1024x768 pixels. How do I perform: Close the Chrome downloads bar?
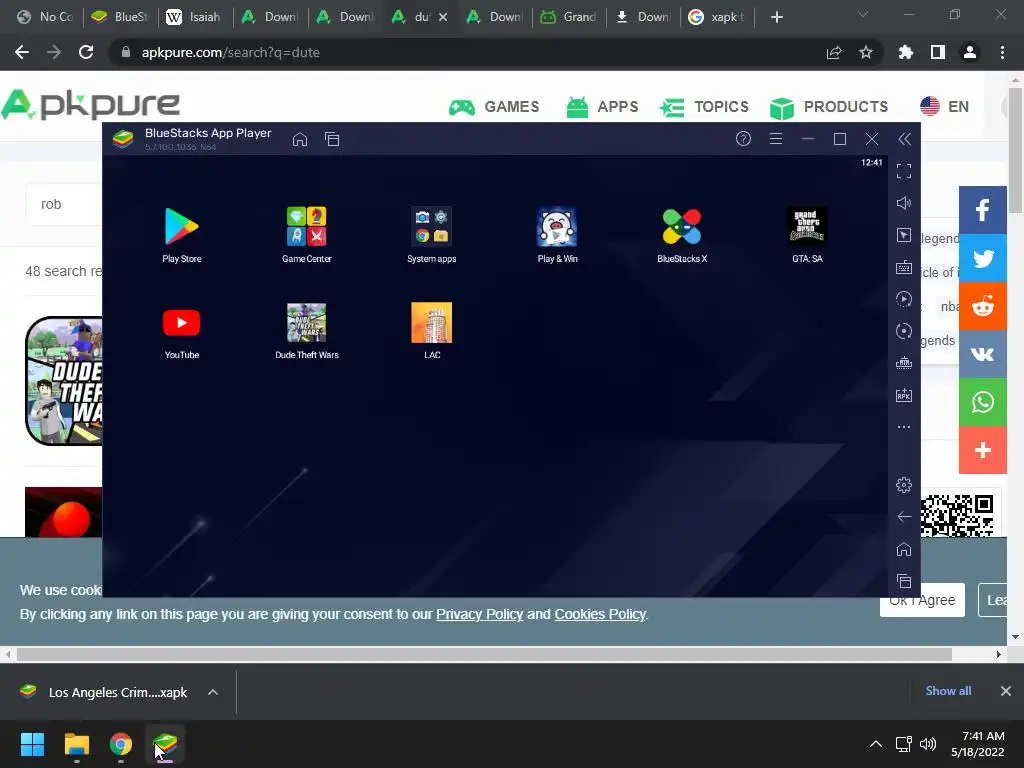pos(1006,691)
